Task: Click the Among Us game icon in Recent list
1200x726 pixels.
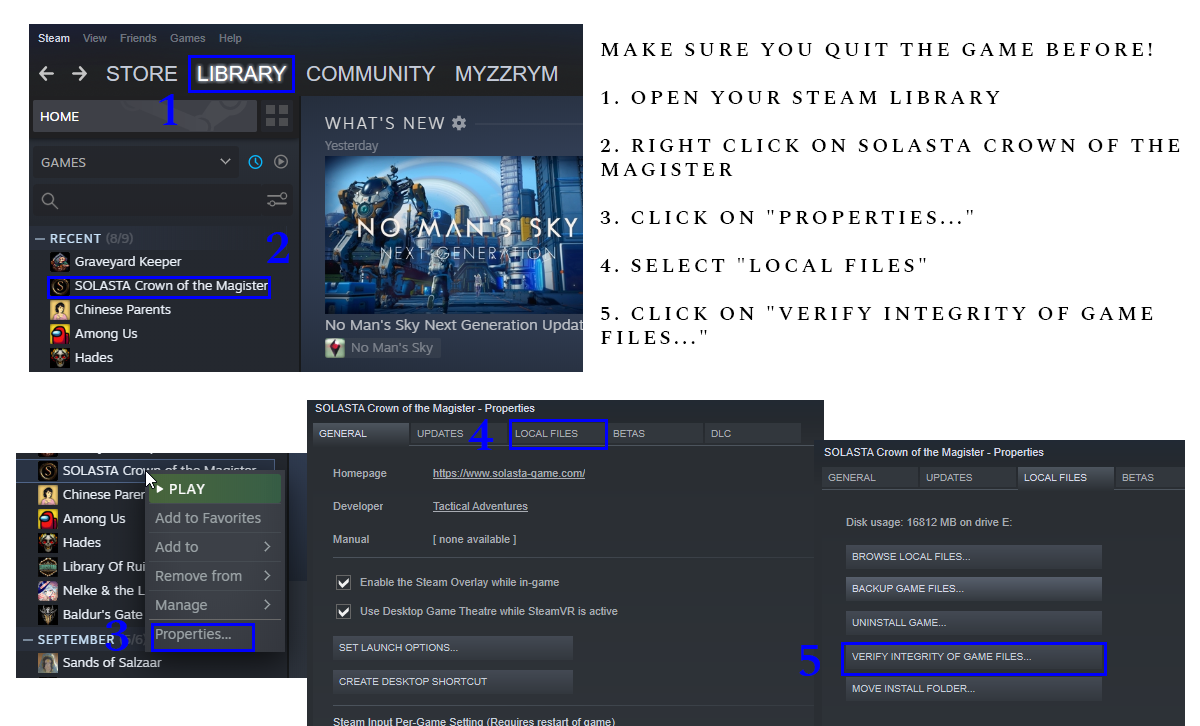Action: (x=60, y=334)
